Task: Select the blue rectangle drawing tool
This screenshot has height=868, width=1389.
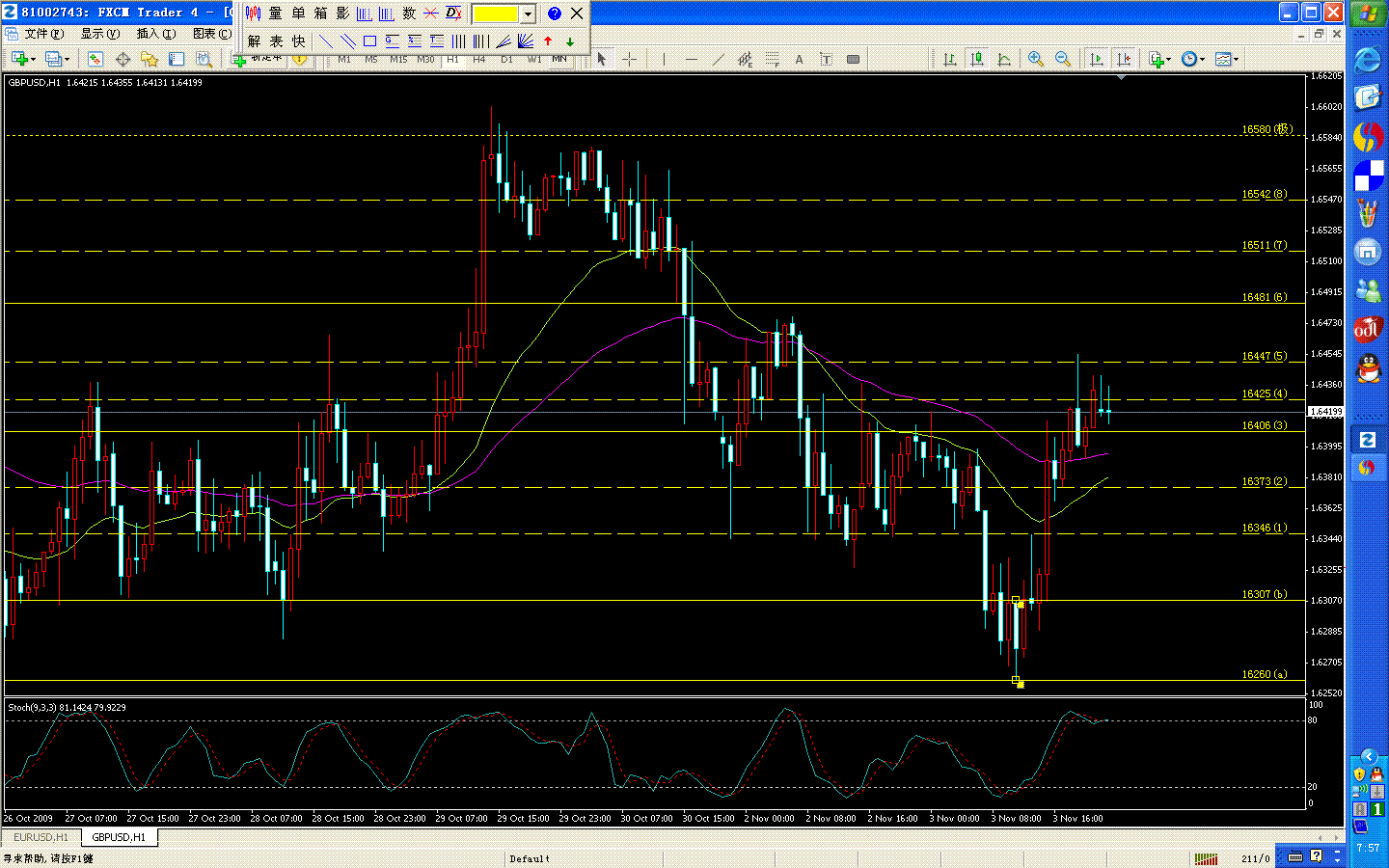Action: pos(369,41)
